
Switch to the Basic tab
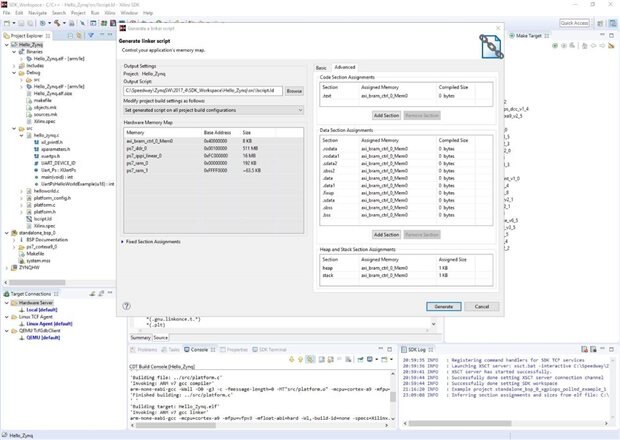pos(321,68)
